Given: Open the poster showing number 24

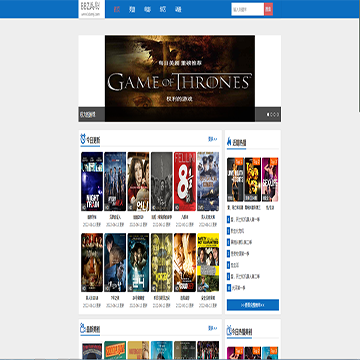Looking at the screenshot, I should pyautogui.click(x=138, y=263).
